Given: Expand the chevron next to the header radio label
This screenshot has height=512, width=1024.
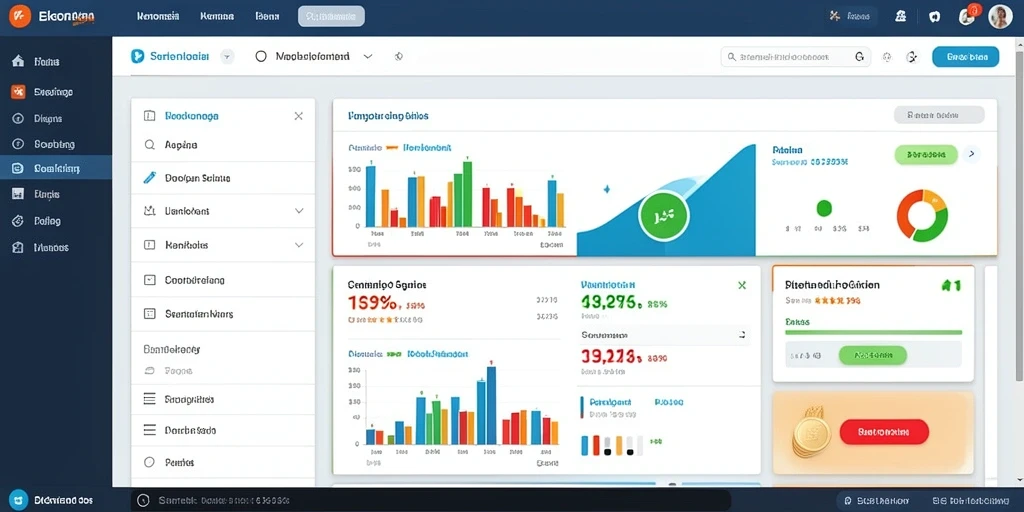Looking at the screenshot, I should [368, 57].
